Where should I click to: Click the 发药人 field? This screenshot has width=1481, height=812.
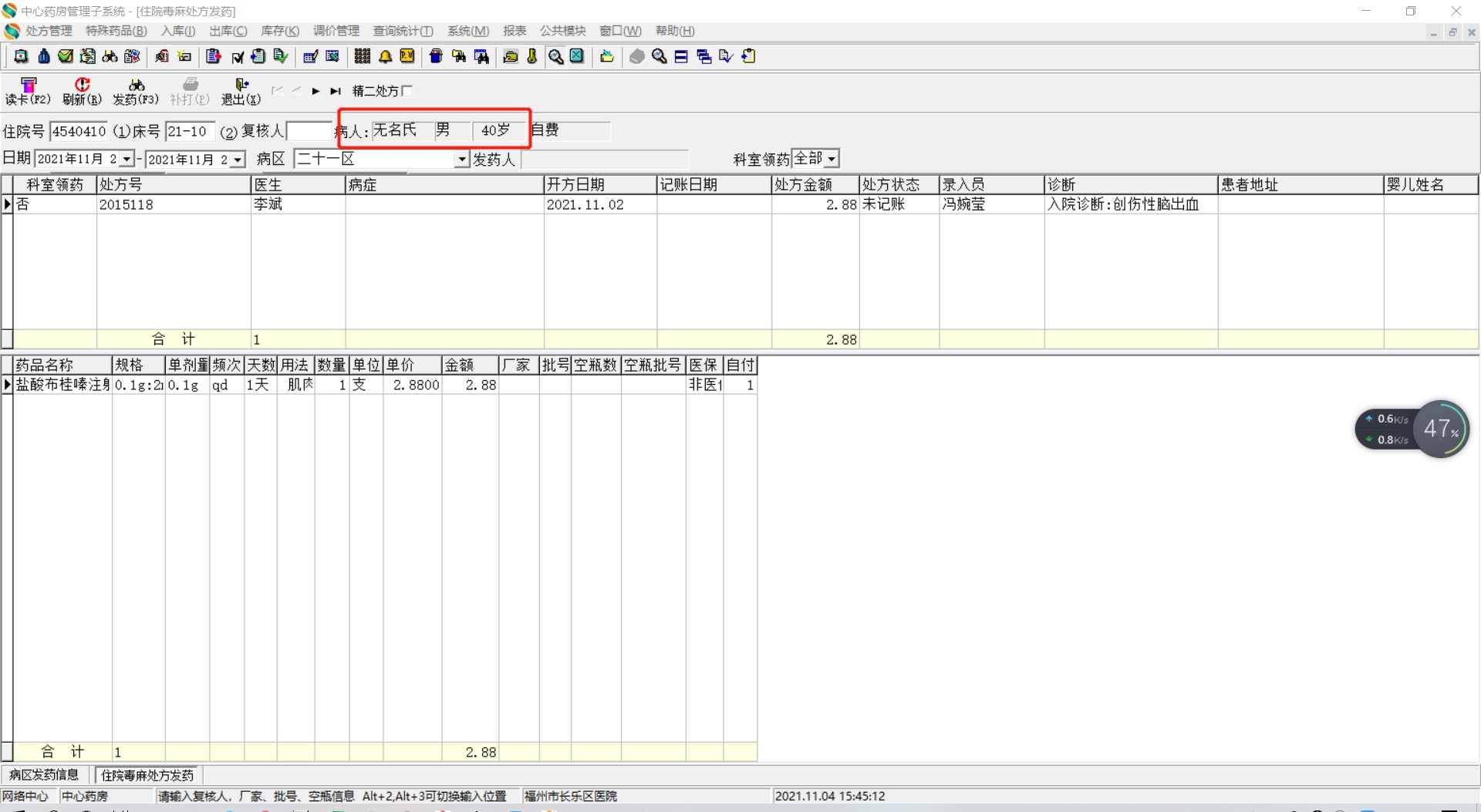click(x=605, y=160)
